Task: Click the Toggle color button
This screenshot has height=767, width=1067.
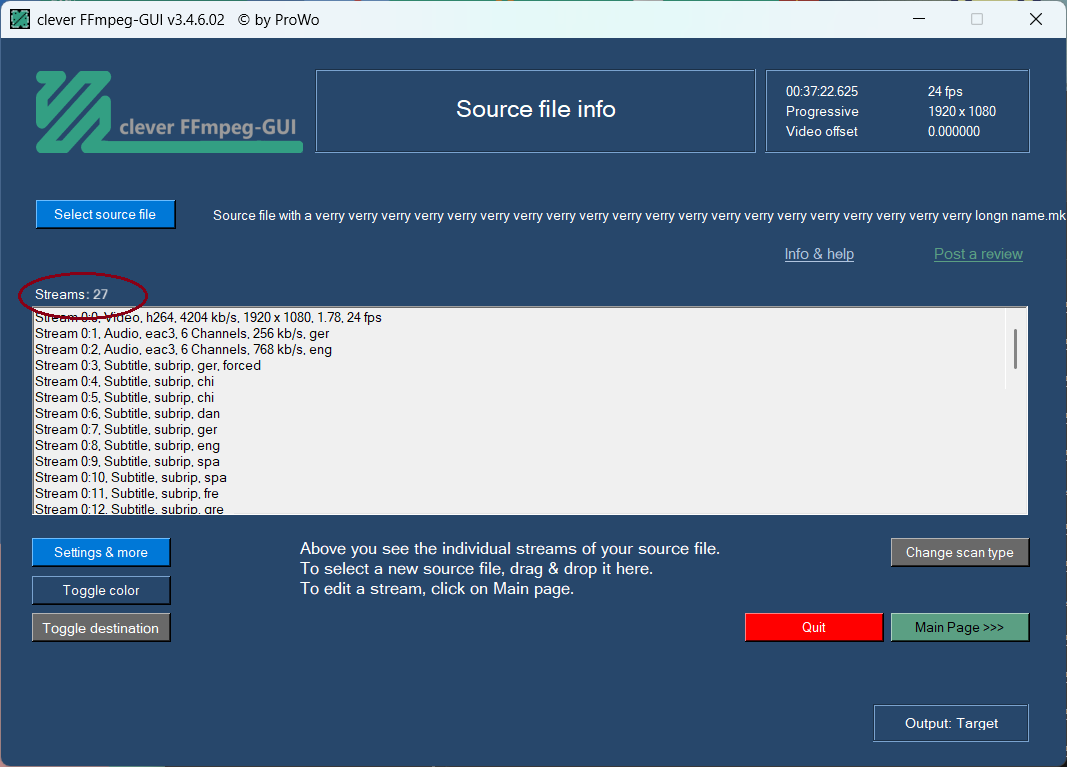Action: 101,591
